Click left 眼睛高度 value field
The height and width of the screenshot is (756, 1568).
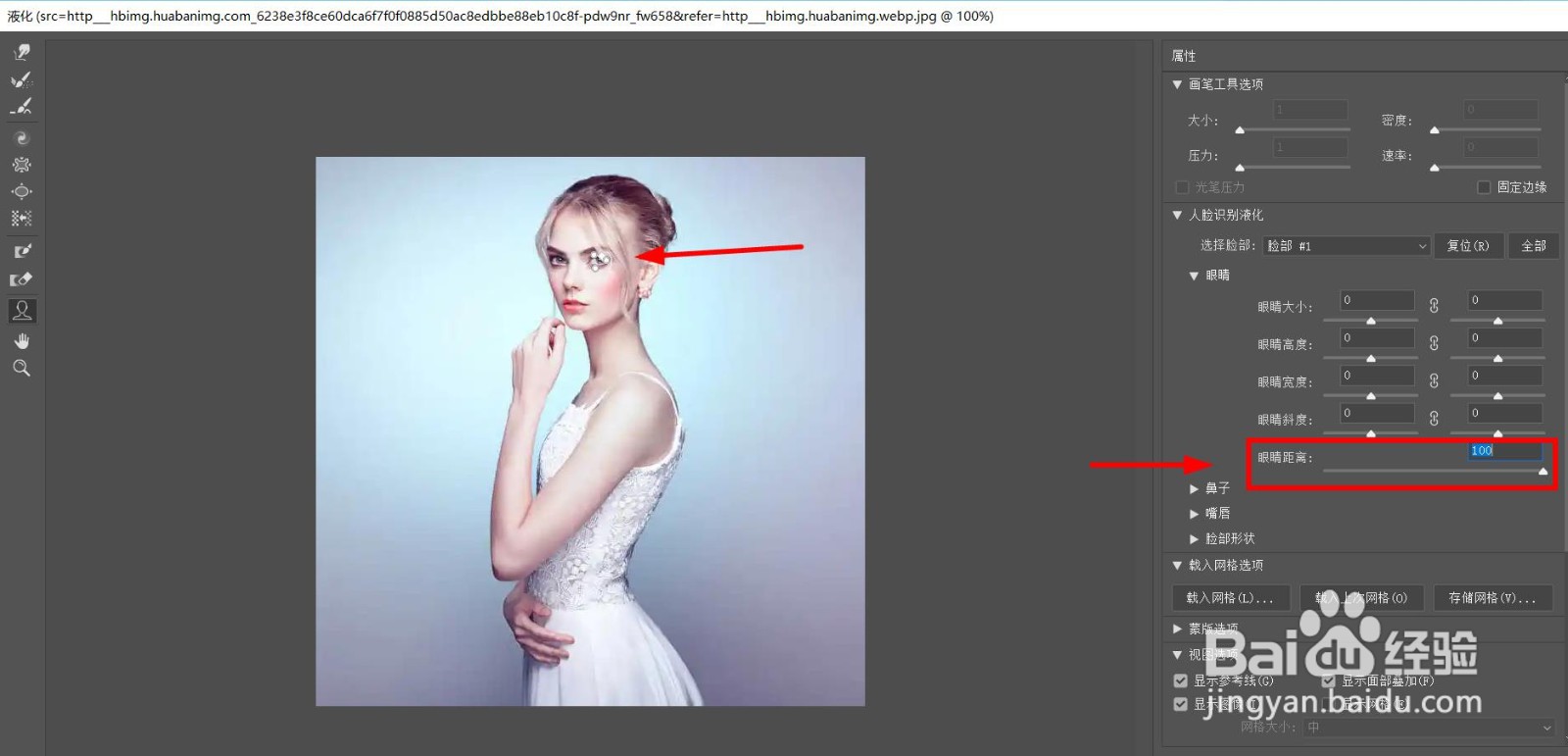coord(1377,337)
